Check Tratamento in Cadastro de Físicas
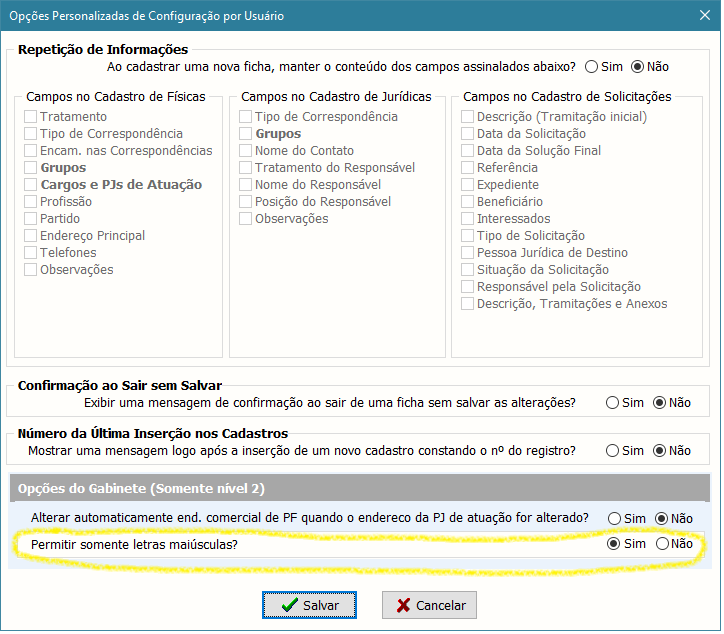Viewport: 724px width, 634px height. point(31,117)
